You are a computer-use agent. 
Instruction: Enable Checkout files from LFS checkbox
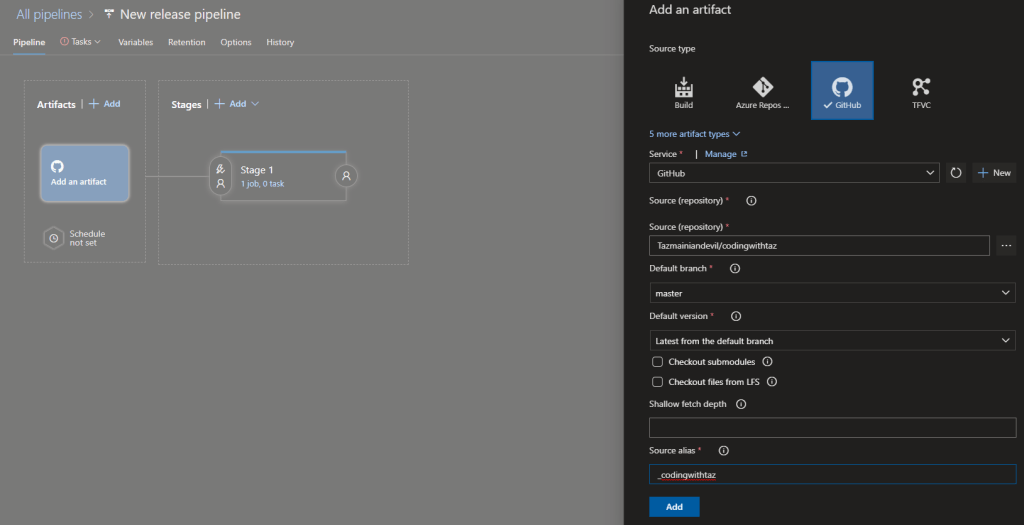click(657, 382)
